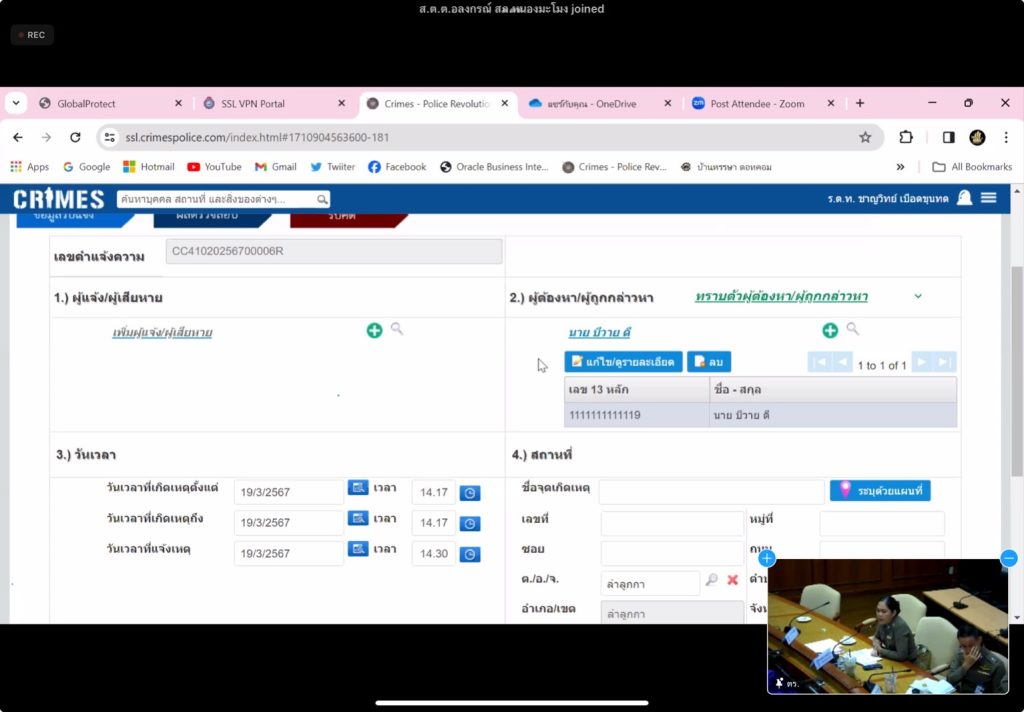Click search icon beside ต./อ./จ. field
Screen dimensions: 1024x712
pos(711,580)
